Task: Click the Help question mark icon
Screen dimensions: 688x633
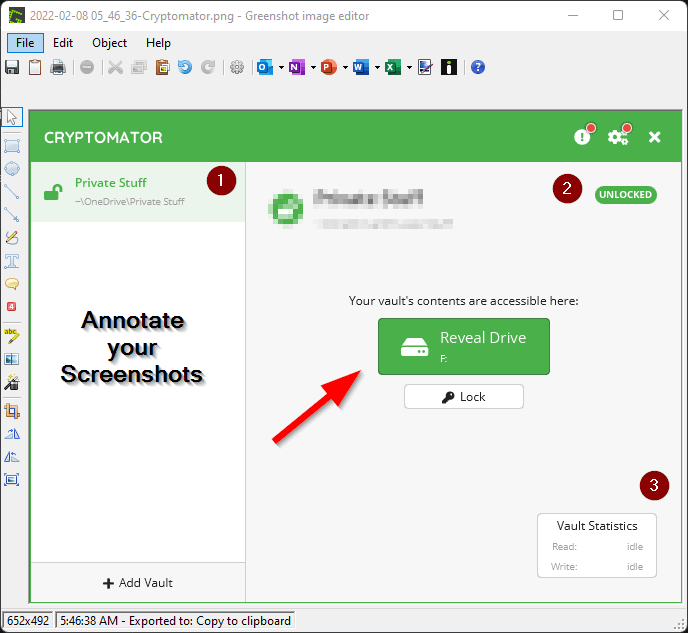Action: click(x=478, y=67)
